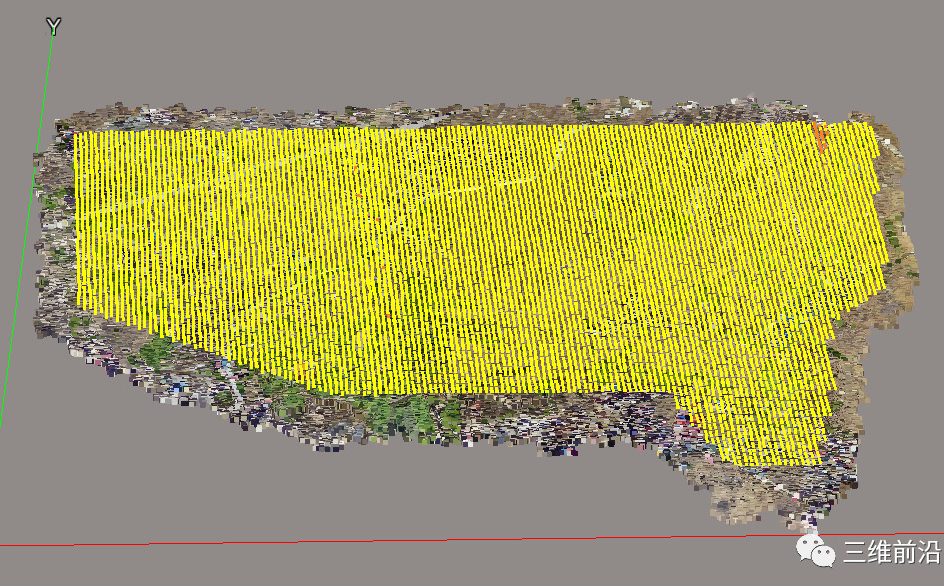944x586 pixels.
Task: Select the uncovered terrain strip above the yellow grid
Action: 450,113
